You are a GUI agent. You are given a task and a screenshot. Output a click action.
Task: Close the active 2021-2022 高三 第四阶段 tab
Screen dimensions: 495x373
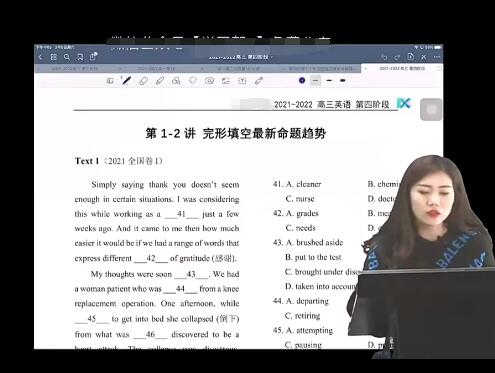pos(366,68)
